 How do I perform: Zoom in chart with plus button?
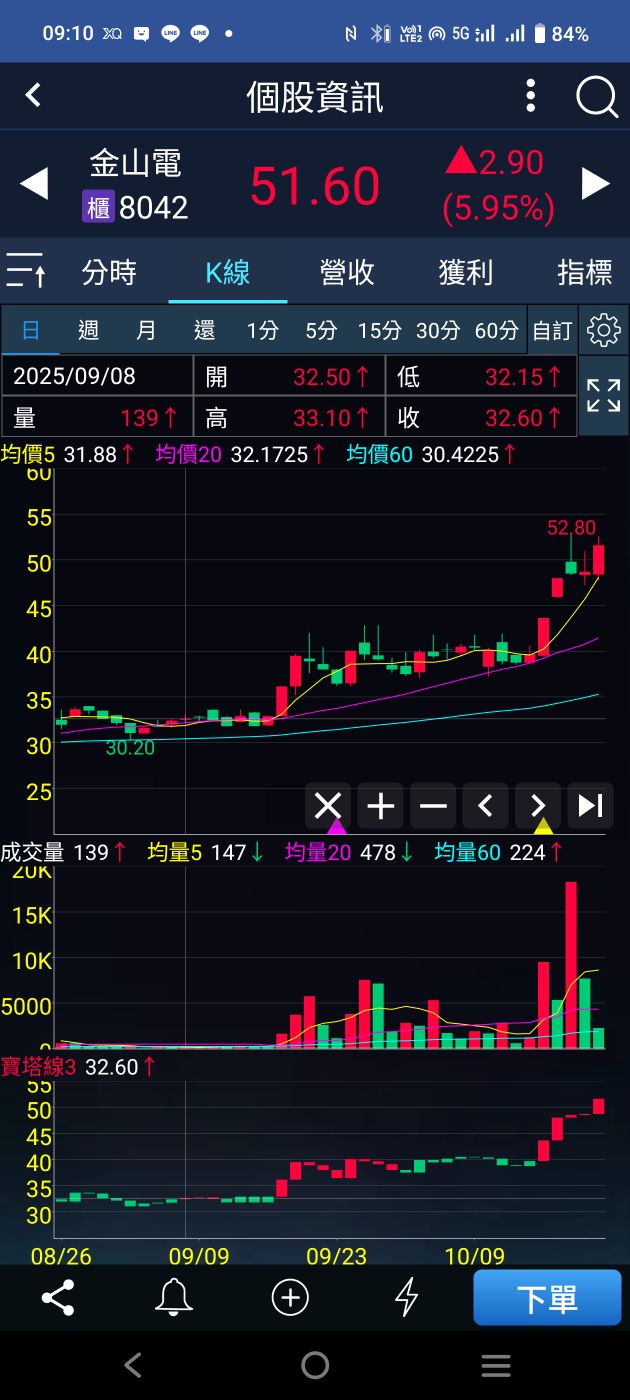pyautogui.click(x=380, y=806)
